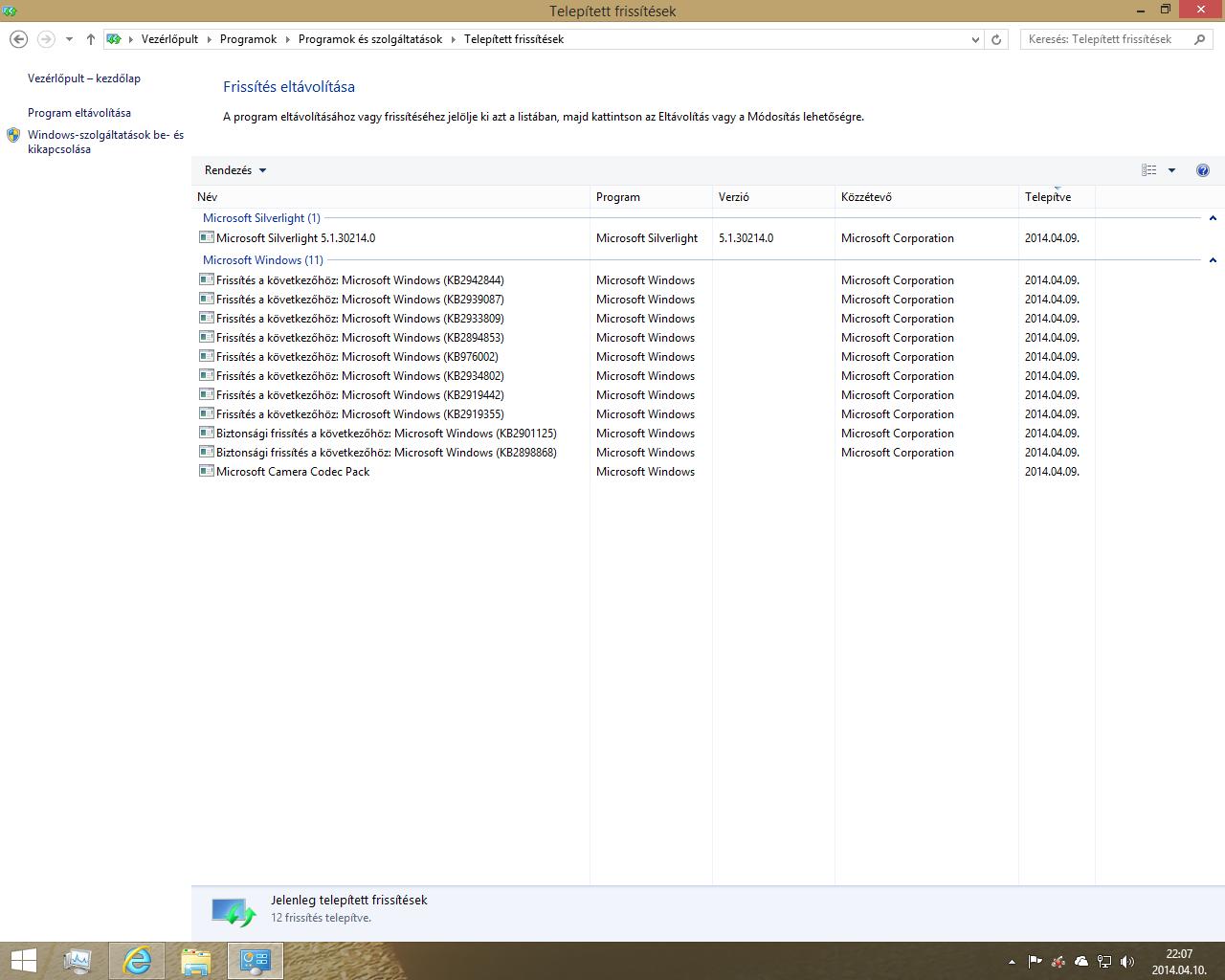
Task: Sort by Verzió column header
Action: tap(773, 197)
